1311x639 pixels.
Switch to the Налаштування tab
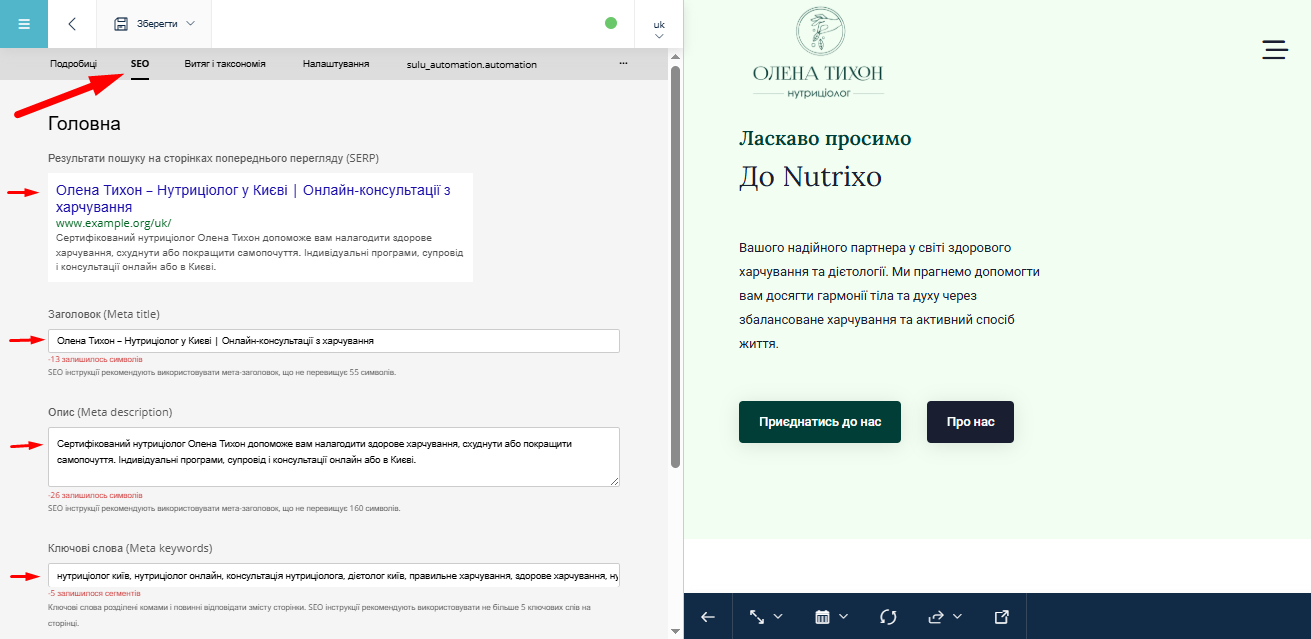[x=336, y=64]
